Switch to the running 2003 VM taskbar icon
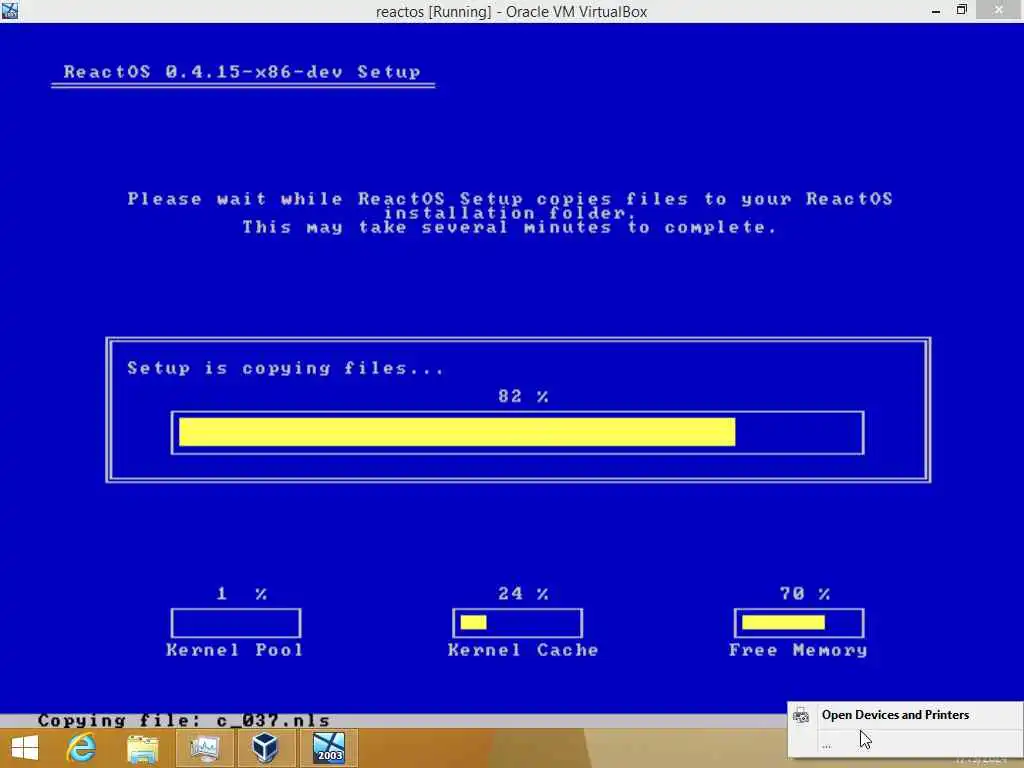 pos(328,748)
